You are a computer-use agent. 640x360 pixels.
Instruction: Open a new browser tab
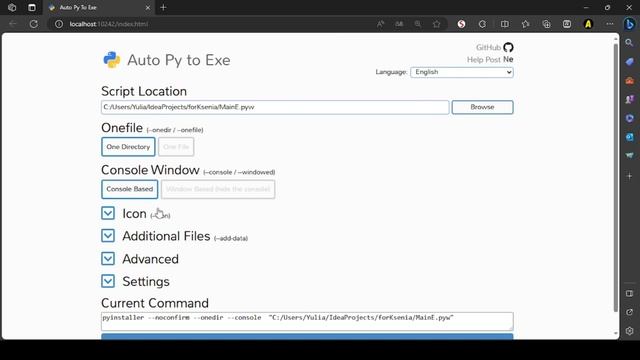pyautogui.click(x=163, y=8)
